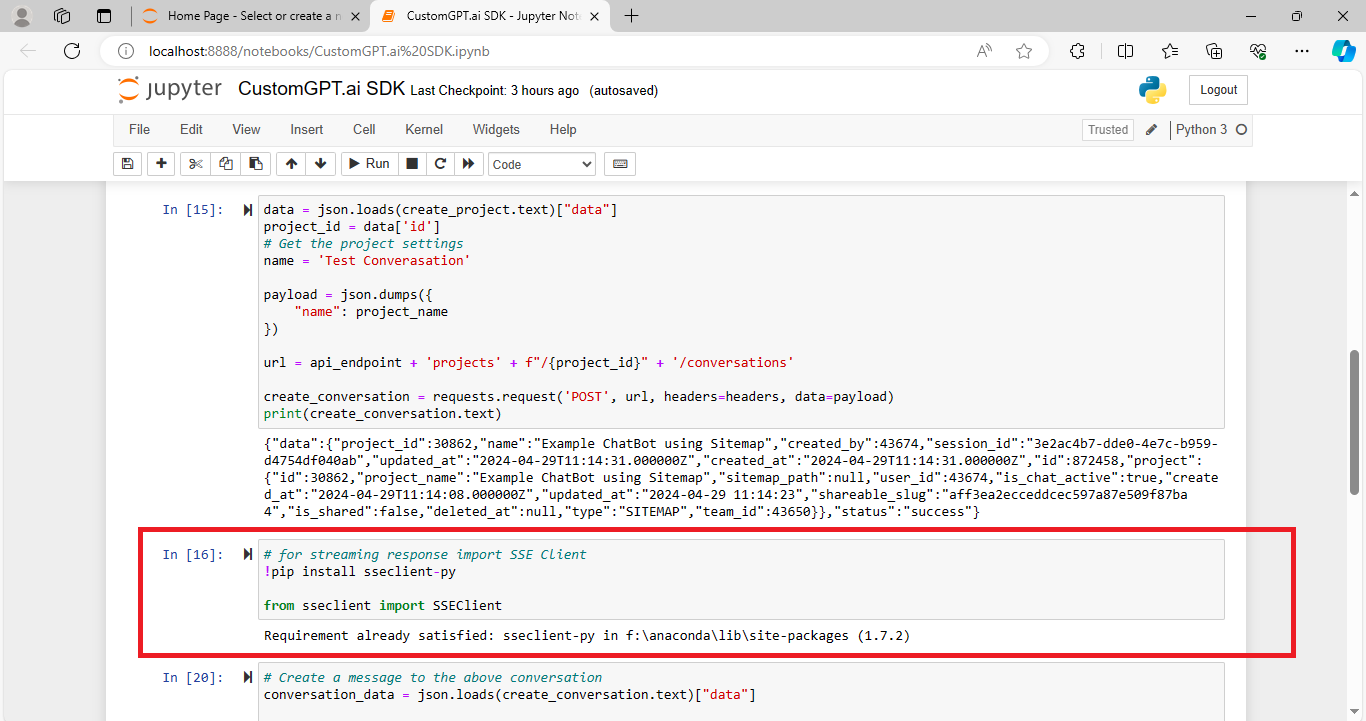Cut the selected cell using scissors icon

click(195, 163)
